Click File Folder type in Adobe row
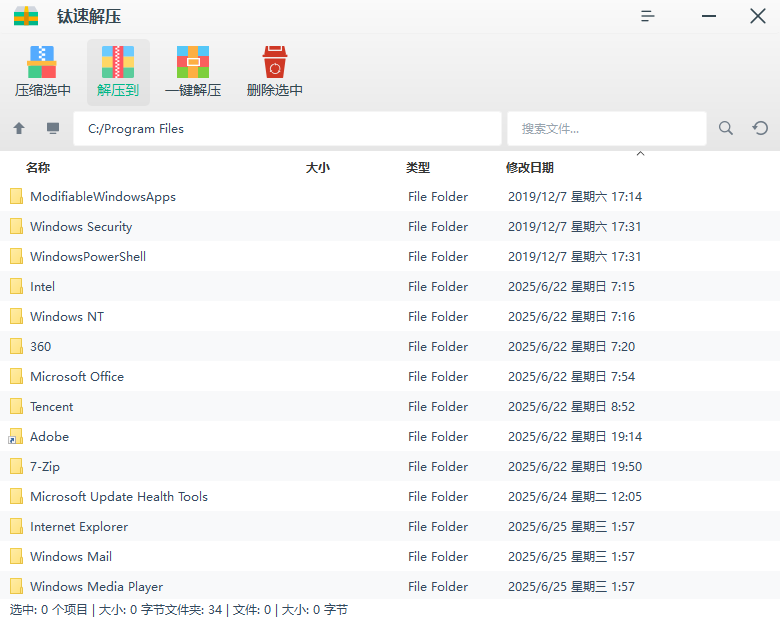 [x=438, y=436]
